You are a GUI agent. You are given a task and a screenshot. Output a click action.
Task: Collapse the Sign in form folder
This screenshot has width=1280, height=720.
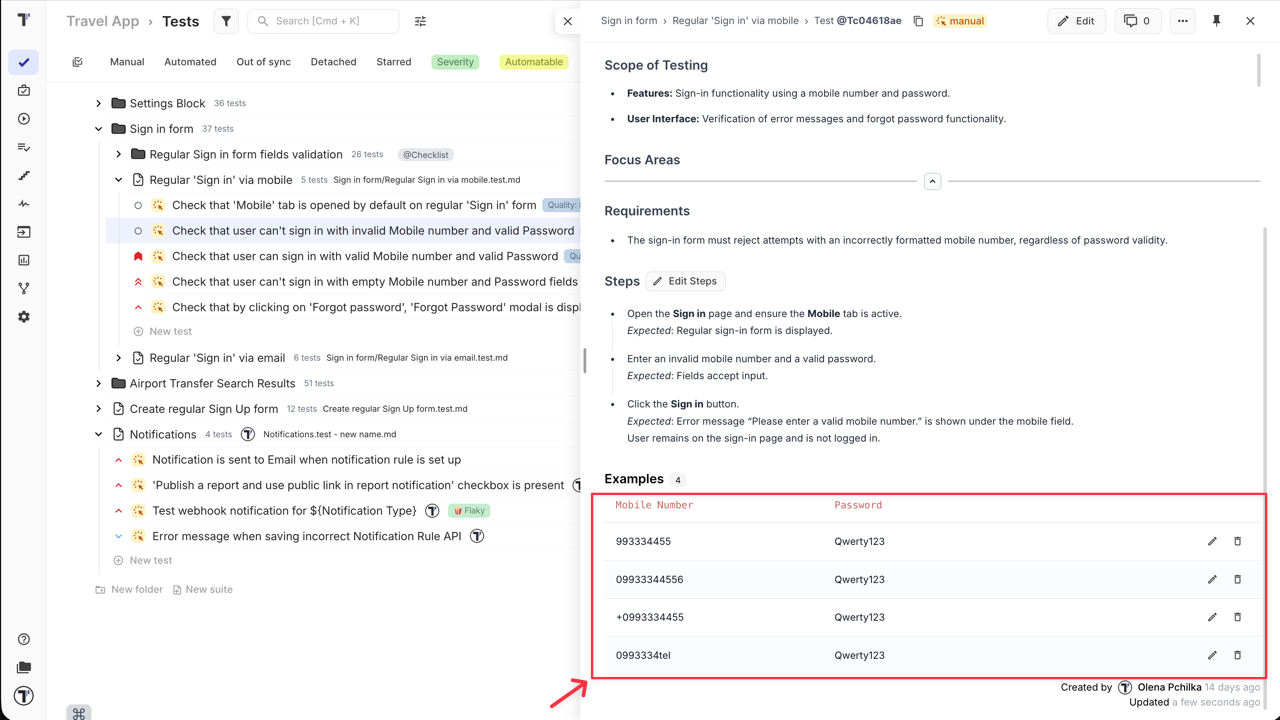click(99, 129)
